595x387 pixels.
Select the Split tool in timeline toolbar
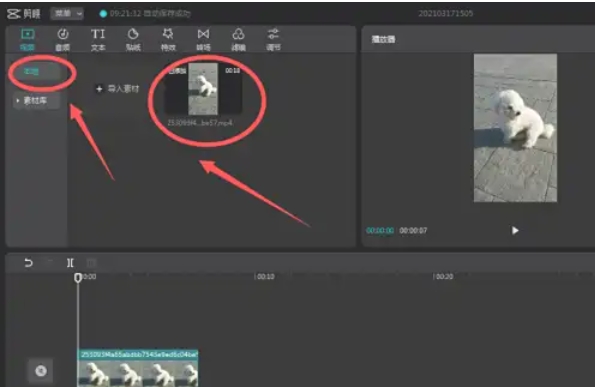pos(70,263)
